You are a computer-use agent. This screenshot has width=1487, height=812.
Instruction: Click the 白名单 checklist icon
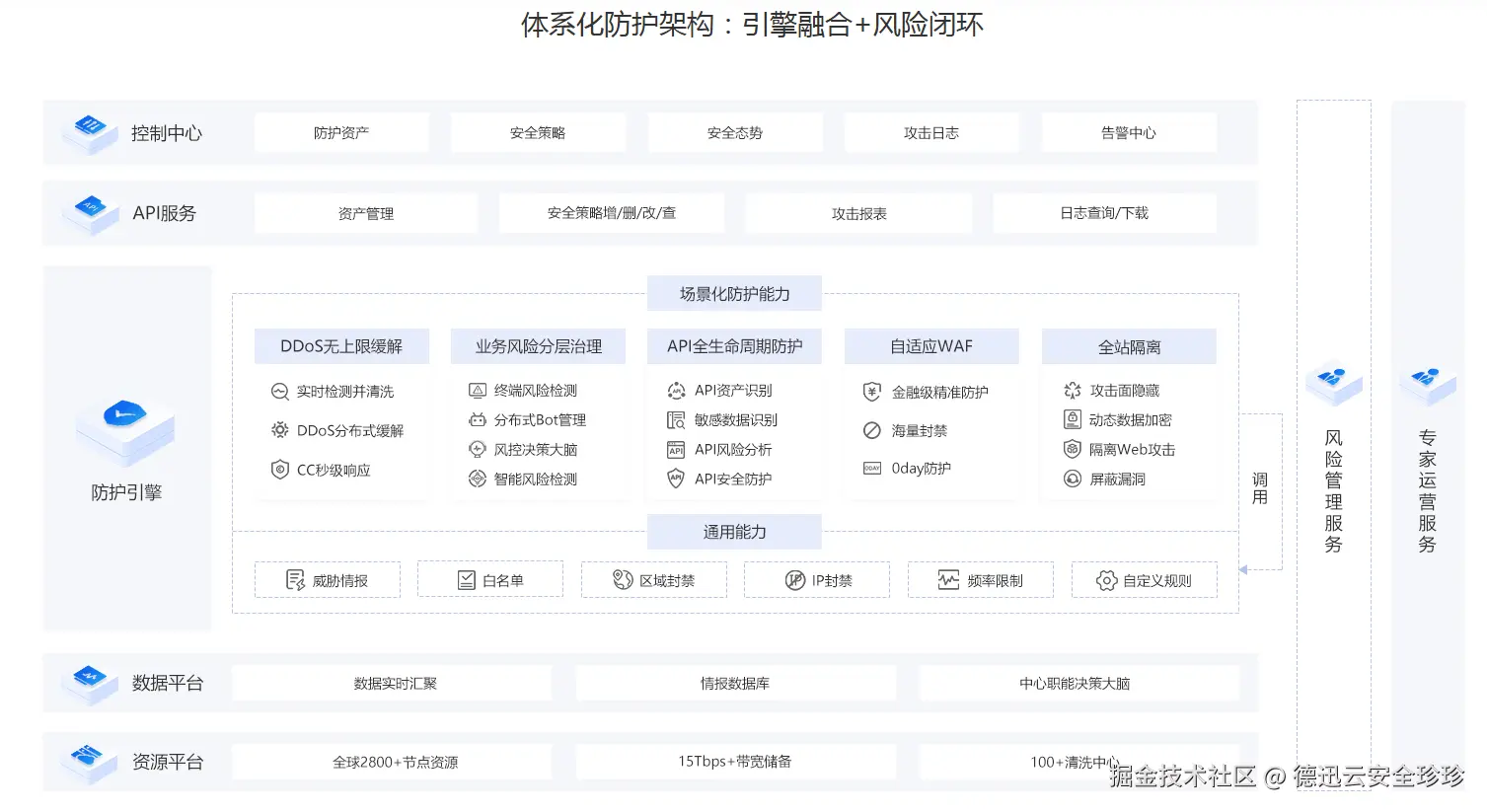[467, 580]
